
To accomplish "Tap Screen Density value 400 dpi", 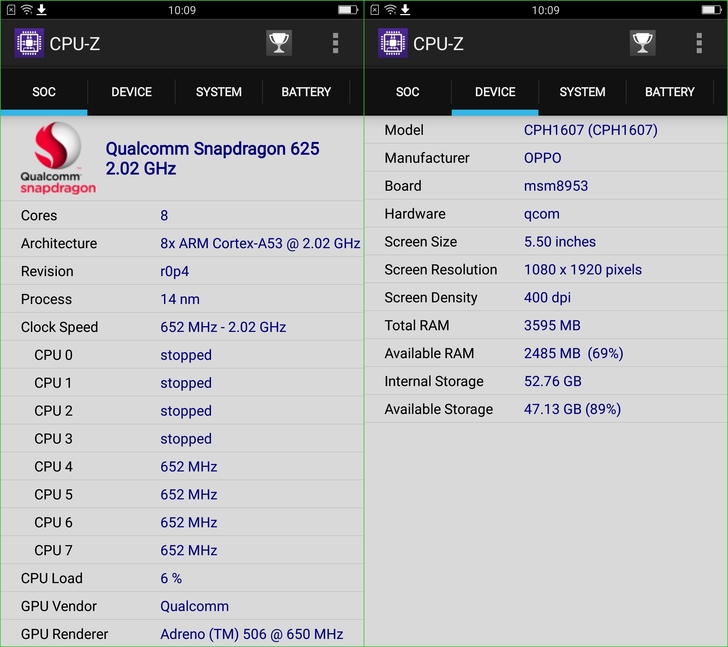I will (547, 298).
